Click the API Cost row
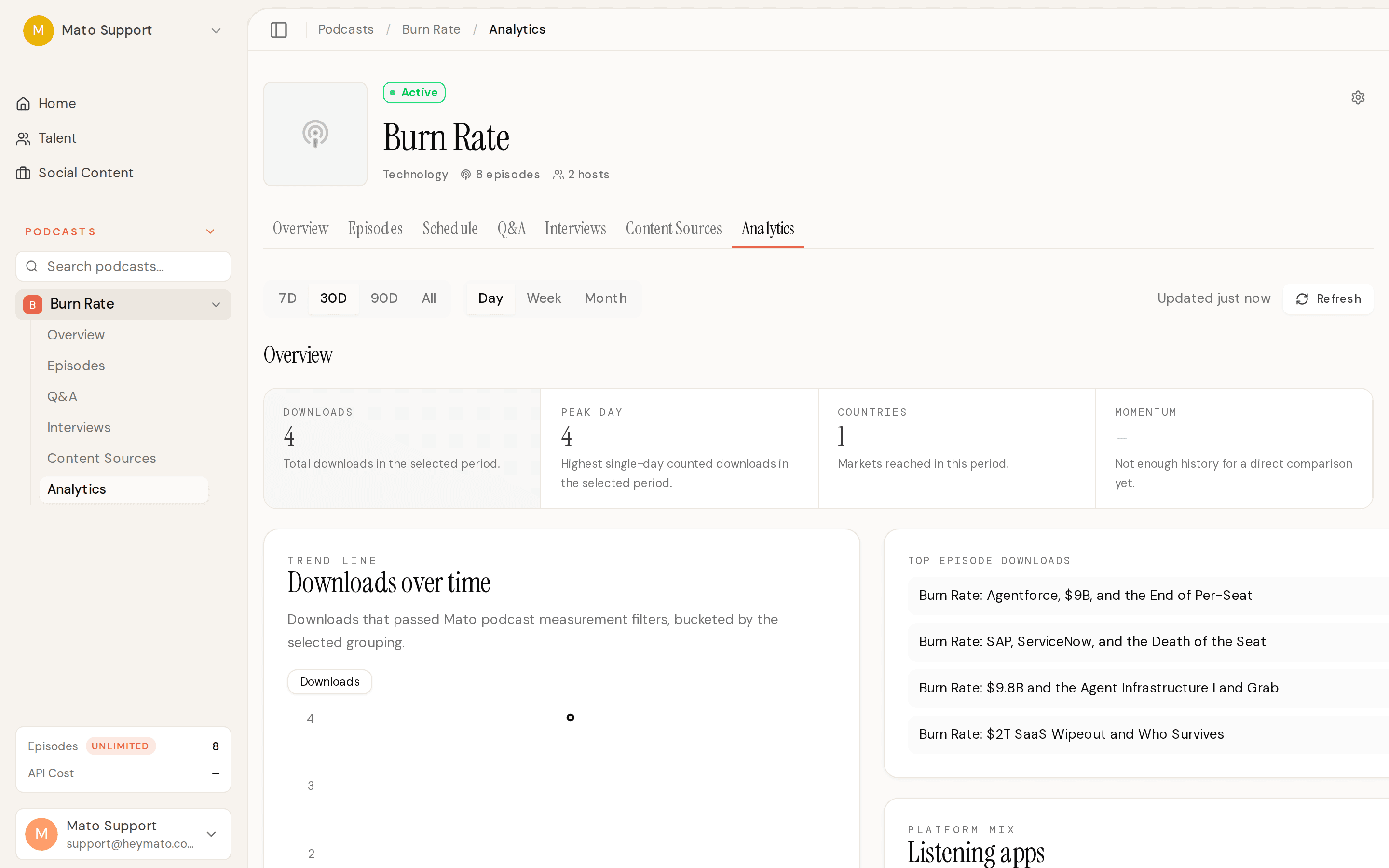The width and height of the screenshot is (1389, 868). pos(123,773)
